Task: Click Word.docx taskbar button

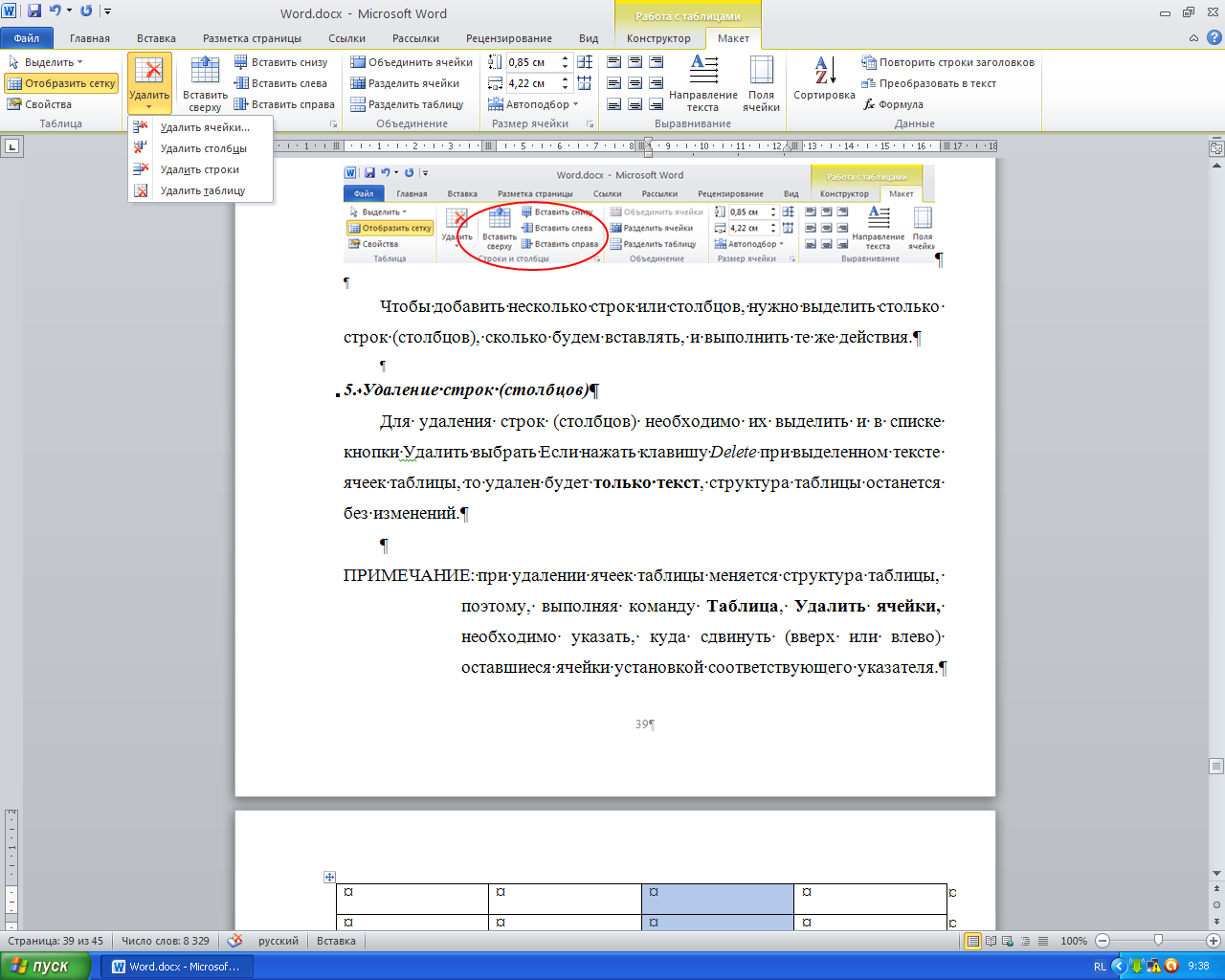Action: pos(177,967)
